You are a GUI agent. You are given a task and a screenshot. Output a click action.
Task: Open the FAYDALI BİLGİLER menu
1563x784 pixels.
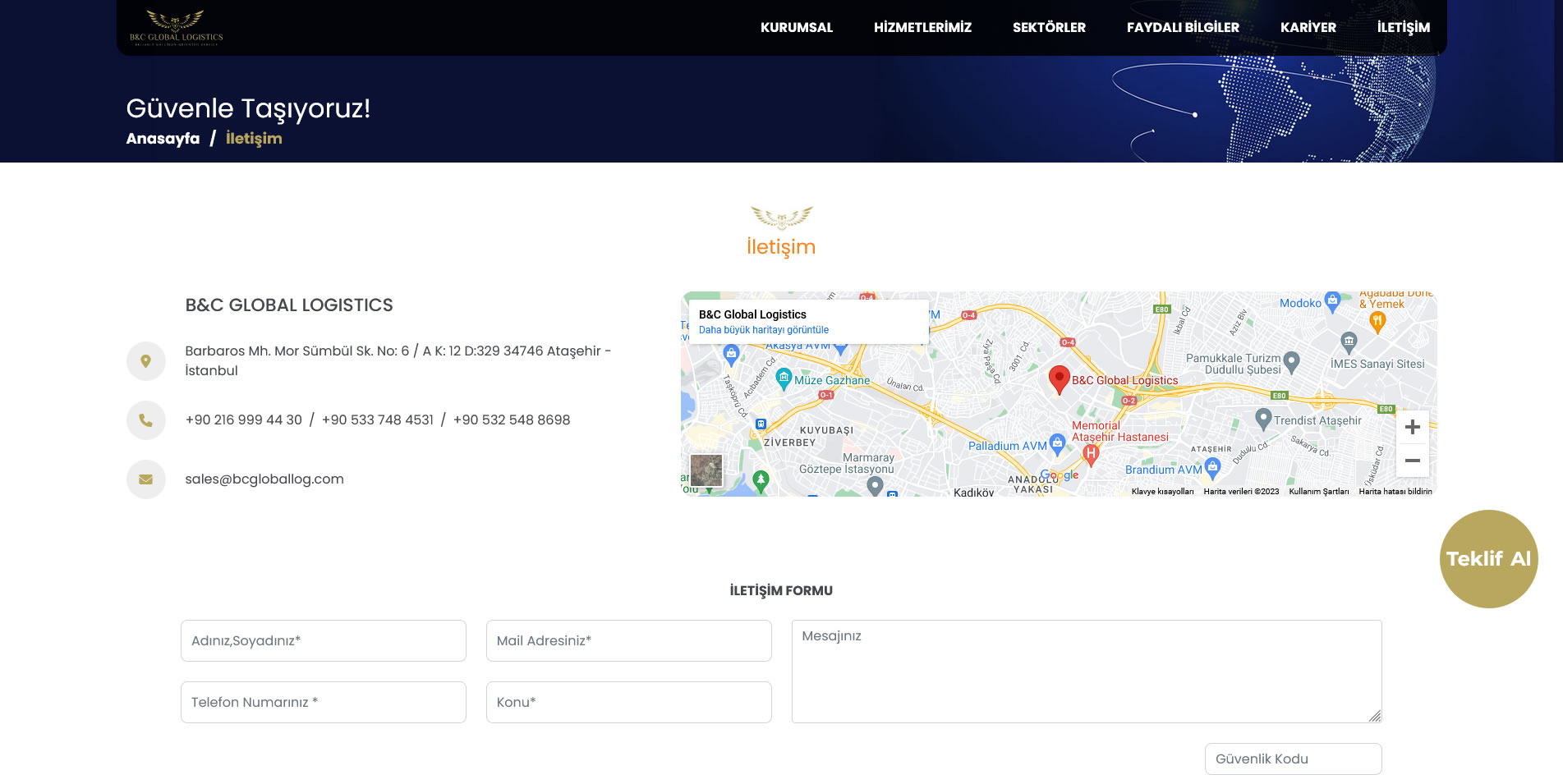click(x=1183, y=27)
